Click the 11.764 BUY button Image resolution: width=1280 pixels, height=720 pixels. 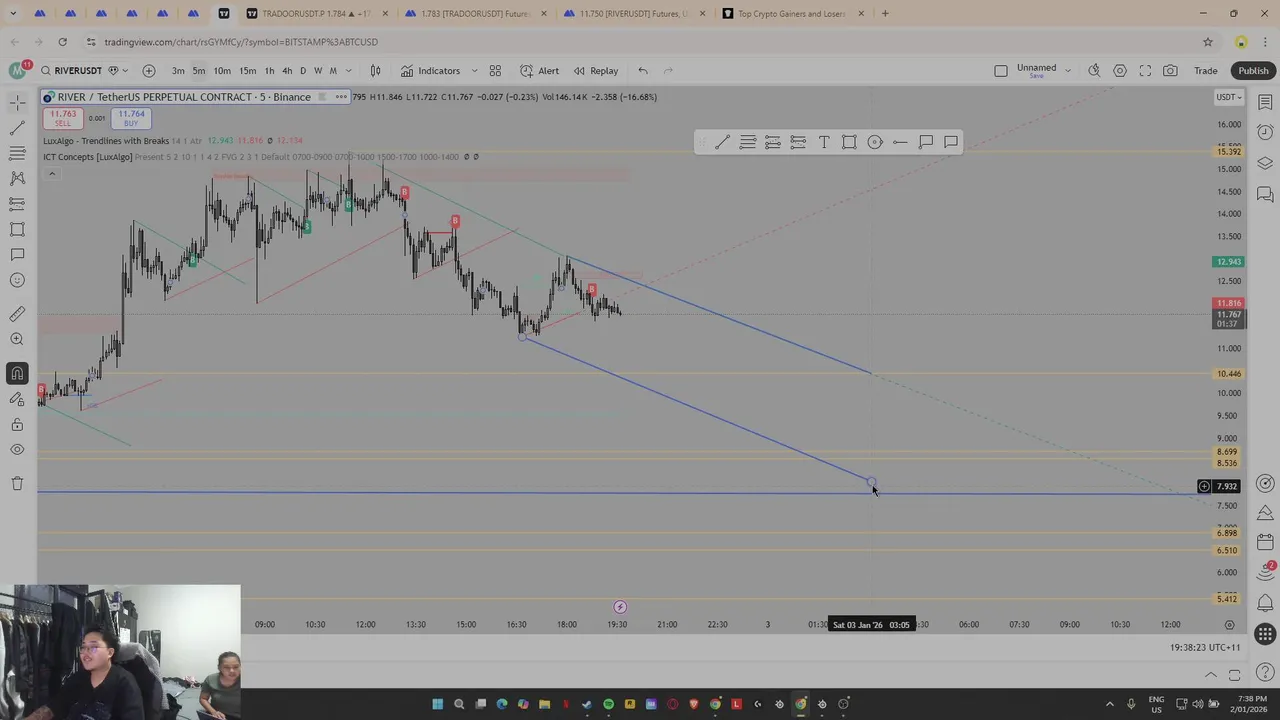click(x=131, y=118)
